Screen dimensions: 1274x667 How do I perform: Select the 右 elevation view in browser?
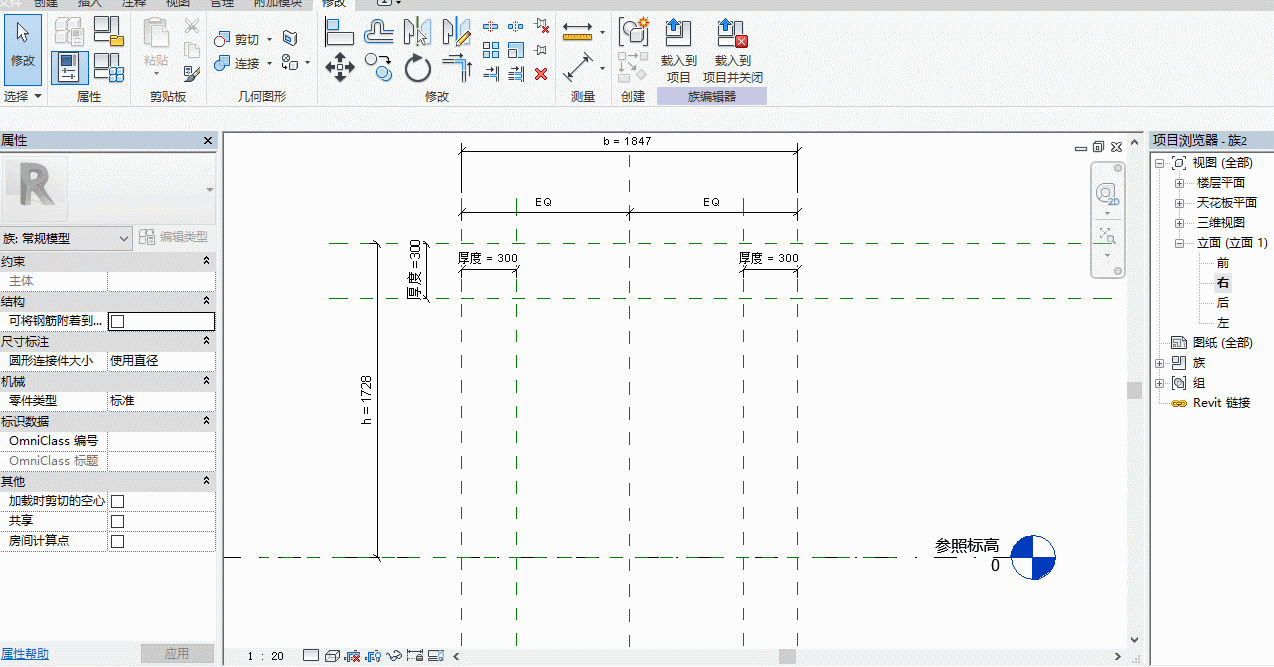[x=1223, y=283]
